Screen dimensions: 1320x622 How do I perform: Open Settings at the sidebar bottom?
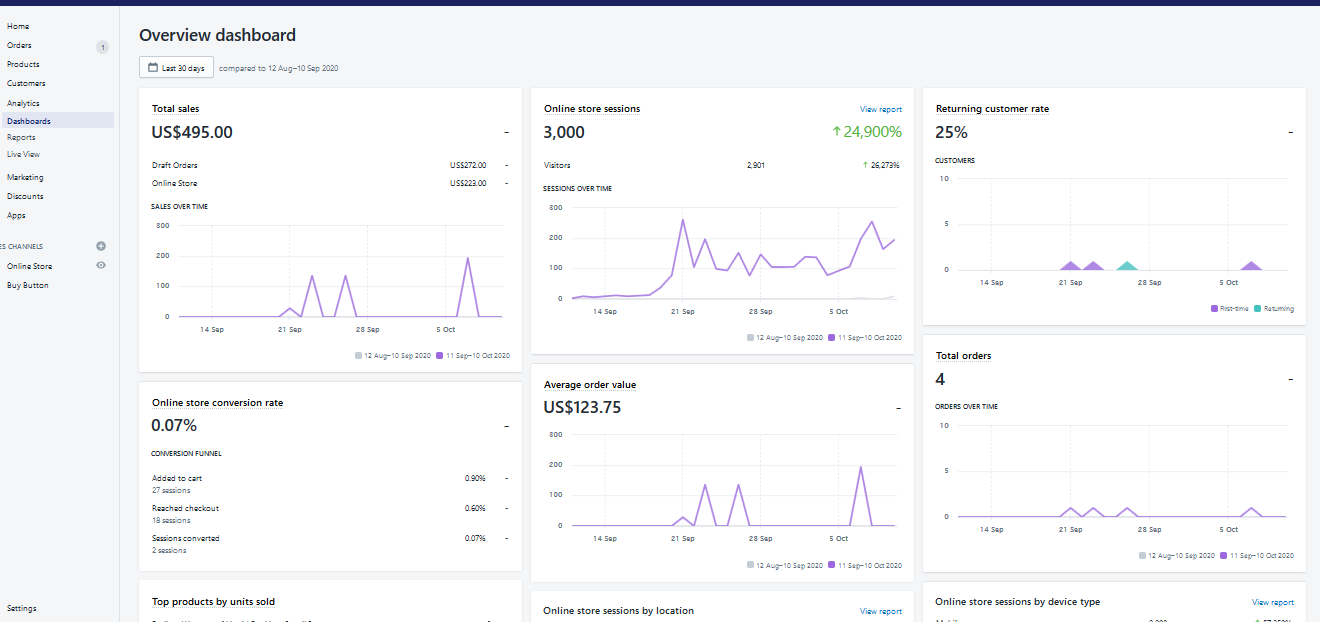22,608
